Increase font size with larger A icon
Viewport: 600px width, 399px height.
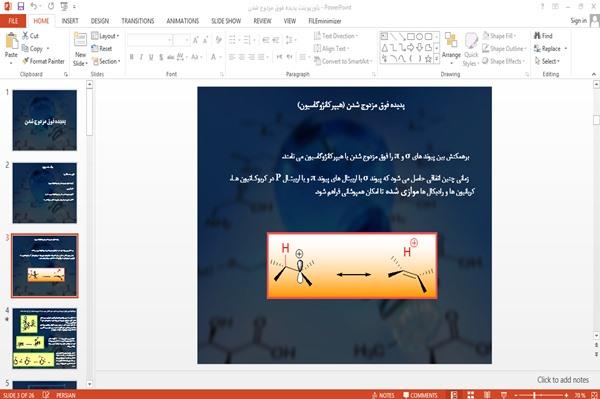tap(196, 40)
